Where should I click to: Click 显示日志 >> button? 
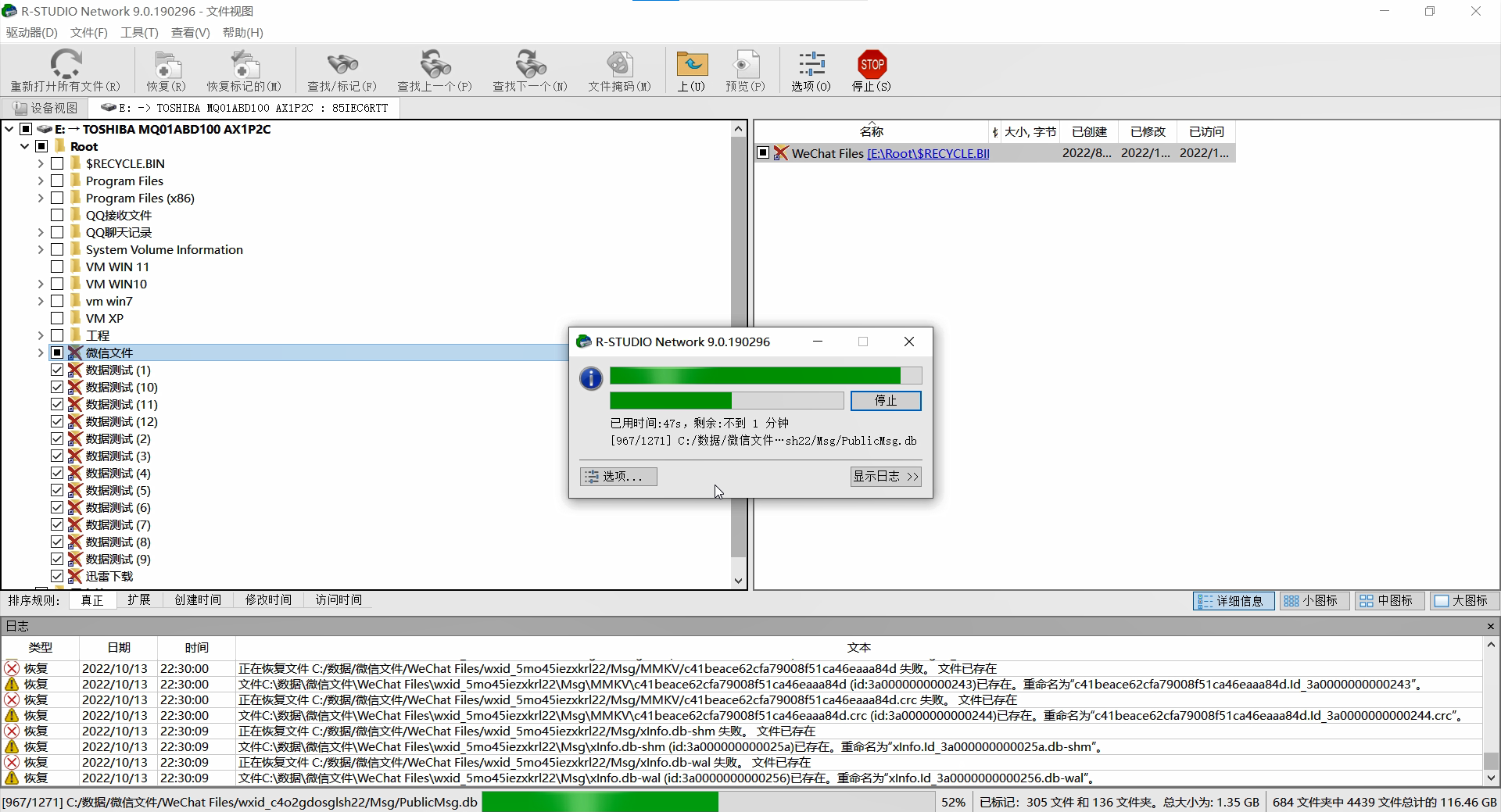(x=886, y=476)
